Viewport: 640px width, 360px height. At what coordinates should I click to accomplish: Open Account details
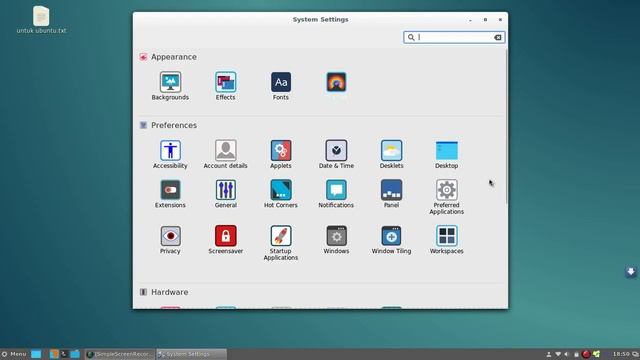[x=225, y=154]
